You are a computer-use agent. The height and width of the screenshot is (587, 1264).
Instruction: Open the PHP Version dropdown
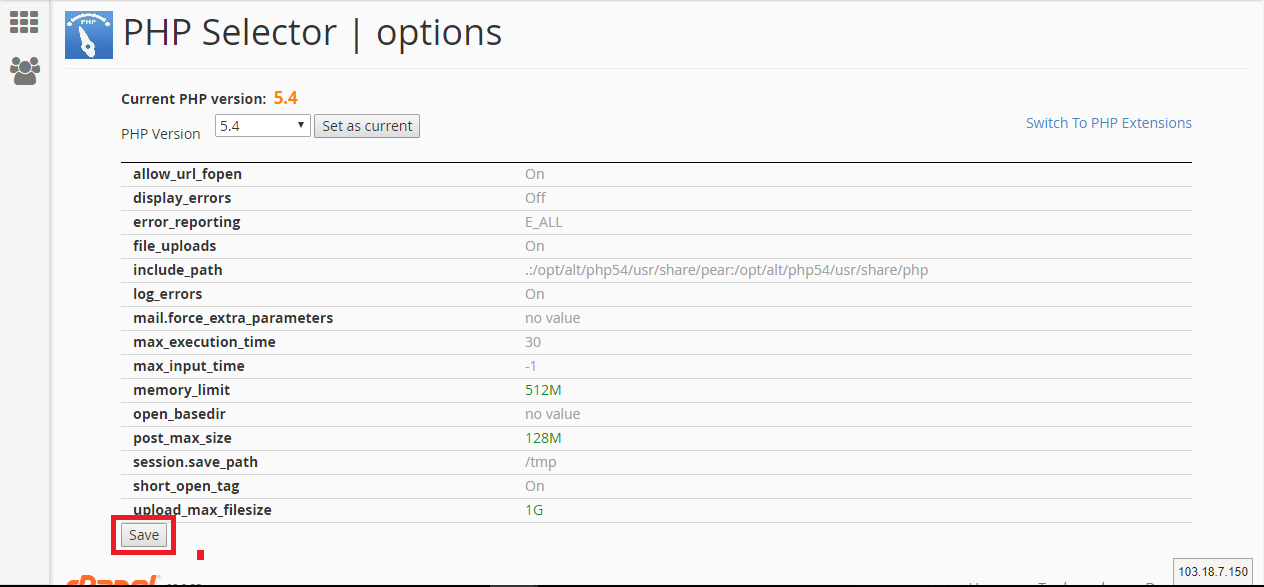(x=263, y=126)
